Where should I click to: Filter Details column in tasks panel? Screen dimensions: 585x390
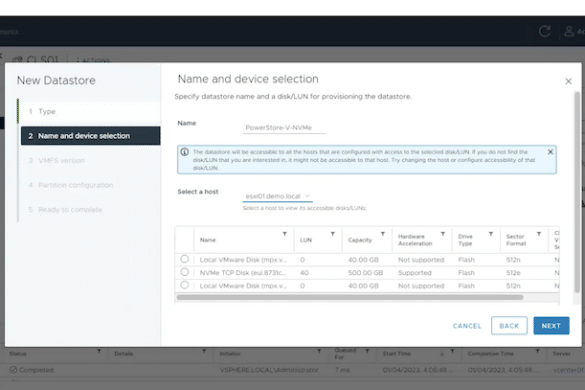[204, 351]
